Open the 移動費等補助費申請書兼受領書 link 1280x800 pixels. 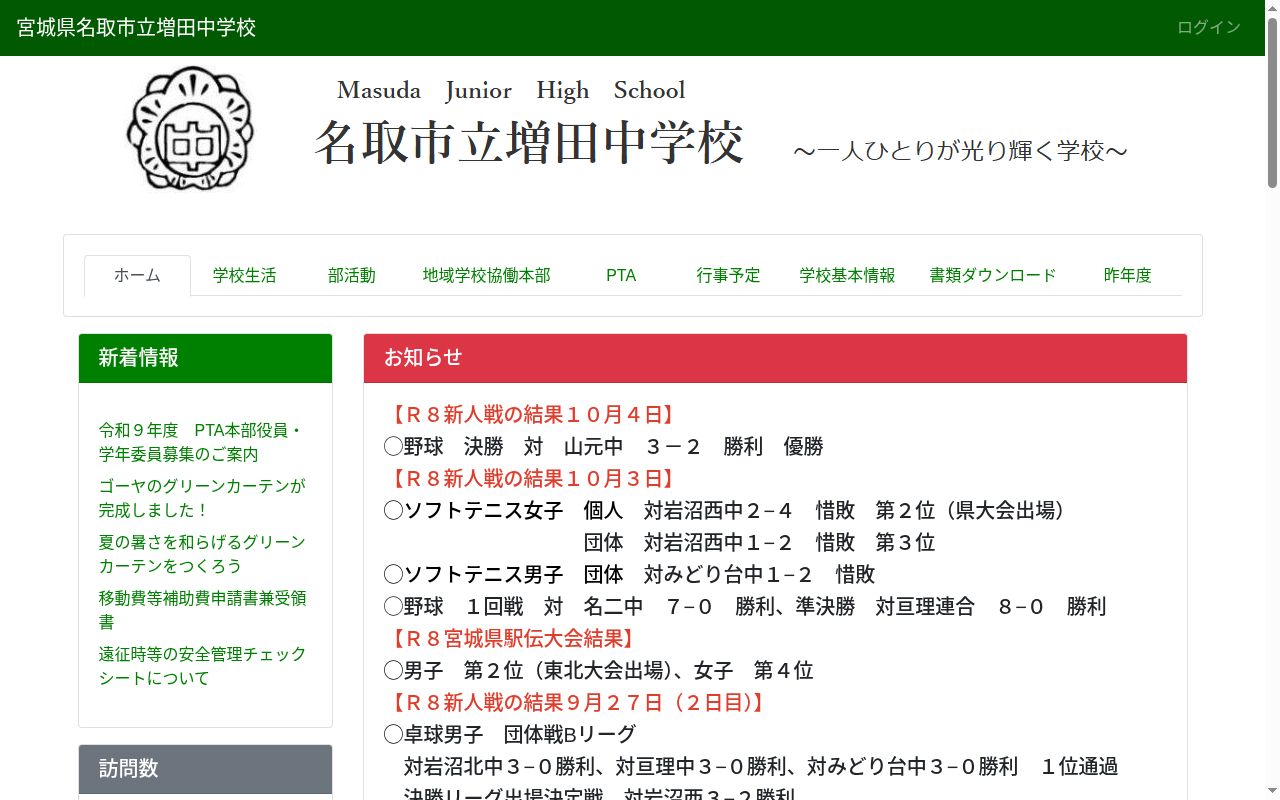point(202,610)
